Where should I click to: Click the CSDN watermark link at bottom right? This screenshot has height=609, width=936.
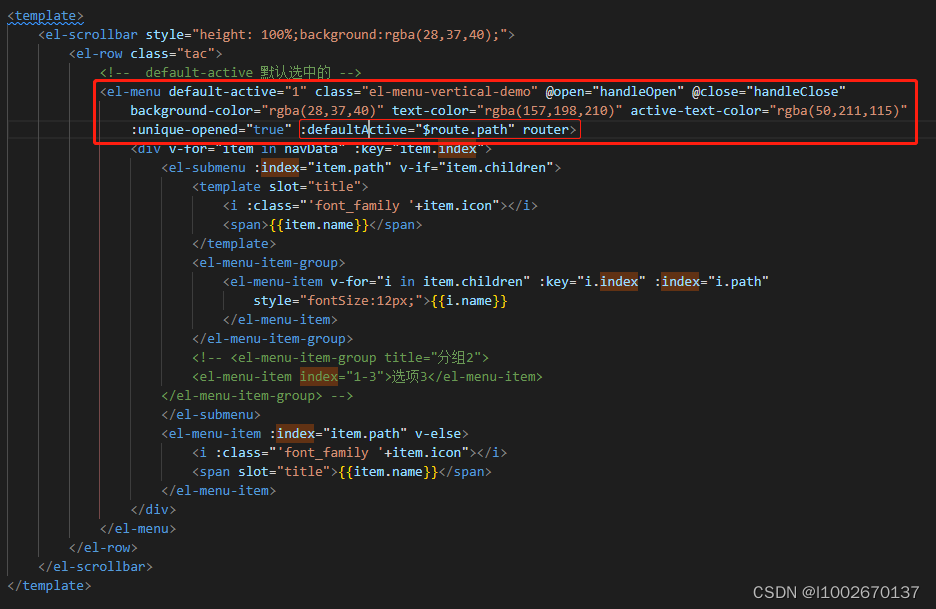(x=836, y=592)
